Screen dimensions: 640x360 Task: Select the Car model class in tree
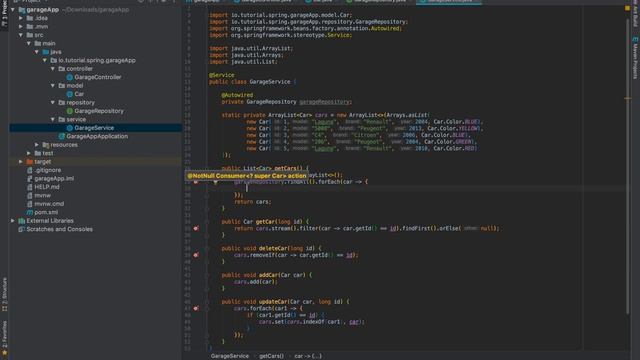(x=79, y=94)
